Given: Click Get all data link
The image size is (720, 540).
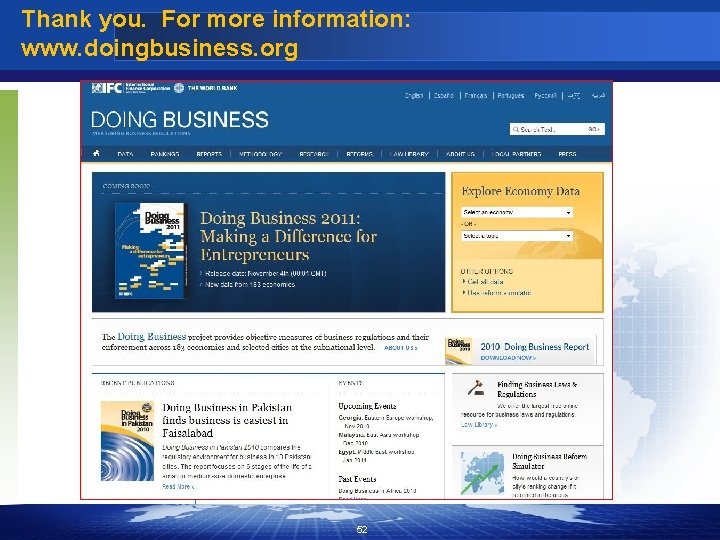Looking at the screenshot, I should coord(485,281).
